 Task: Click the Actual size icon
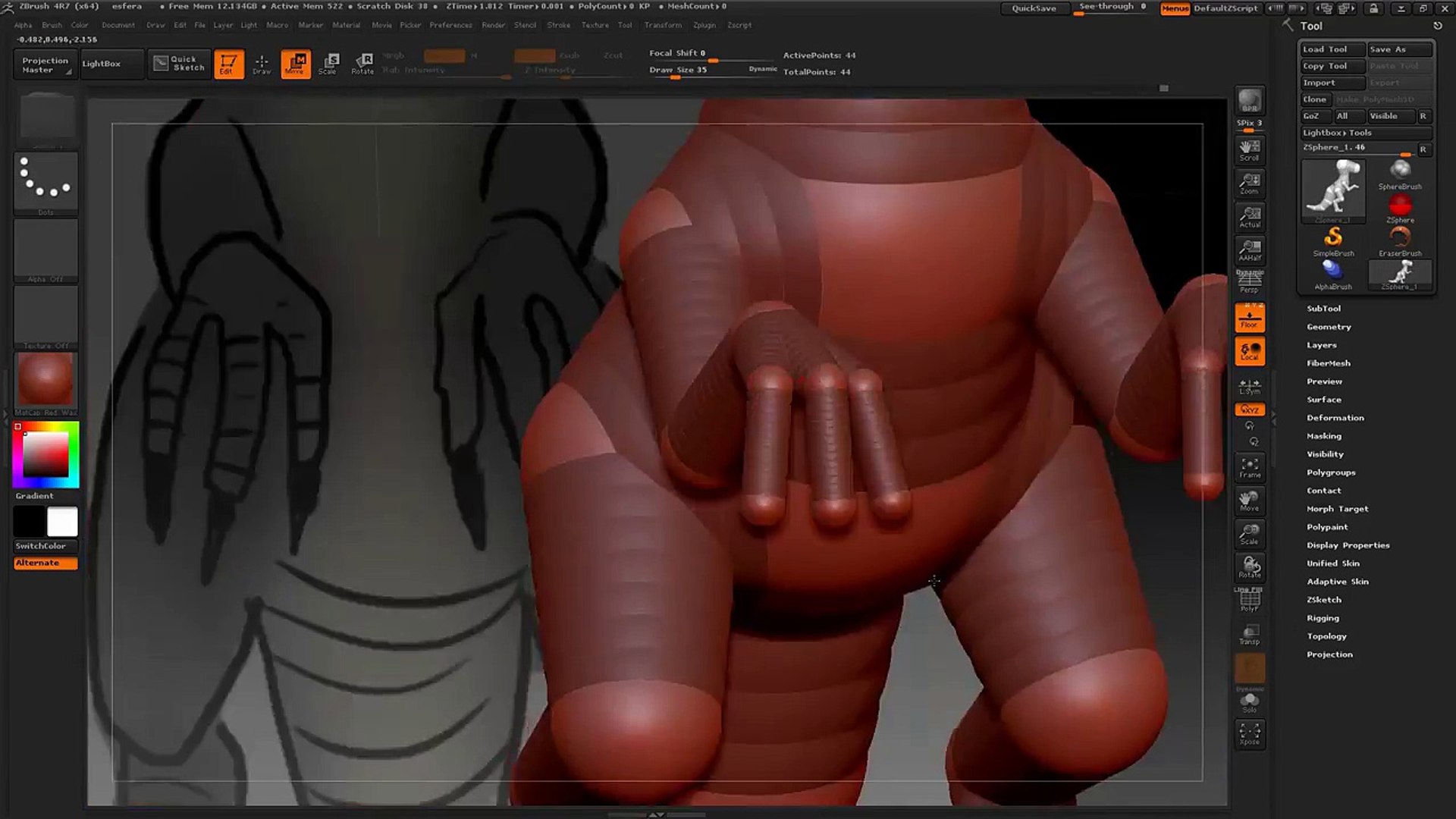pos(1249,217)
